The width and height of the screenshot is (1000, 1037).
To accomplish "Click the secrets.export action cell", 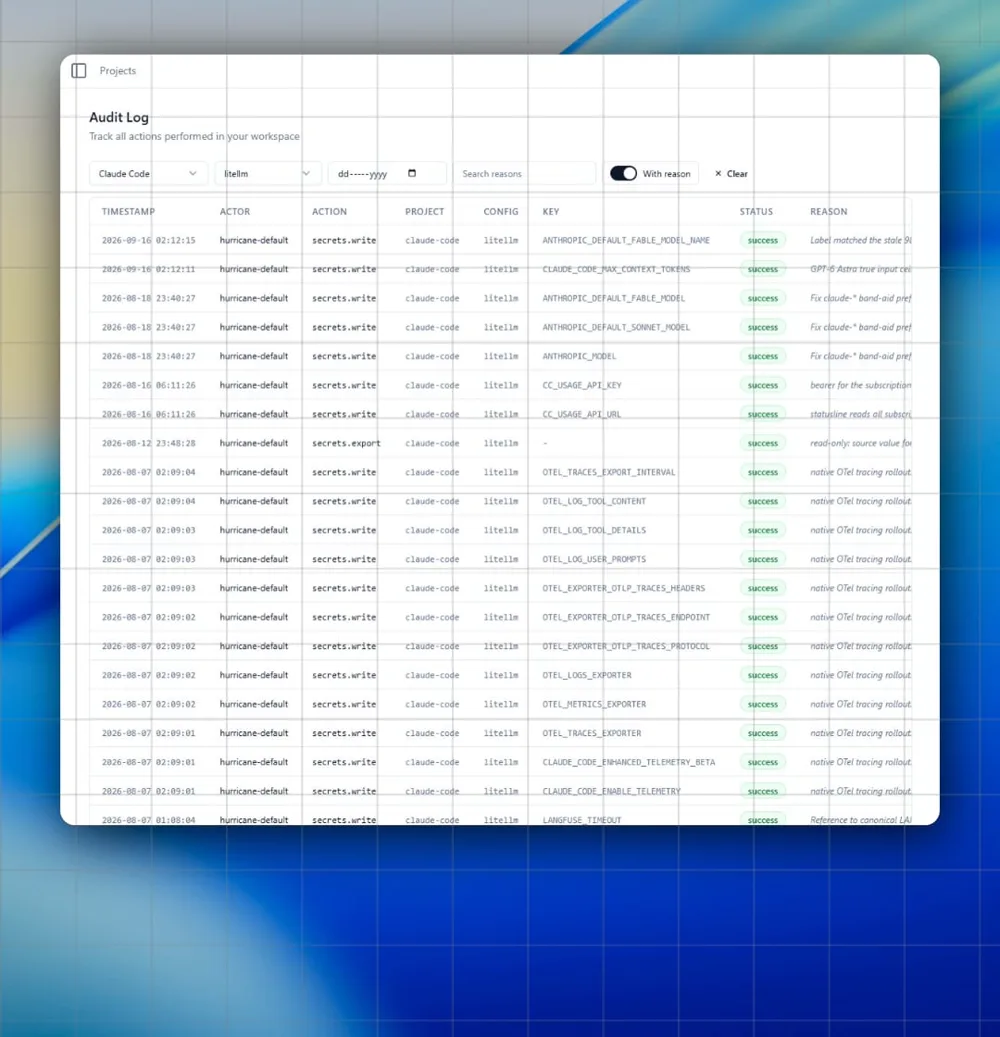I will [346, 443].
